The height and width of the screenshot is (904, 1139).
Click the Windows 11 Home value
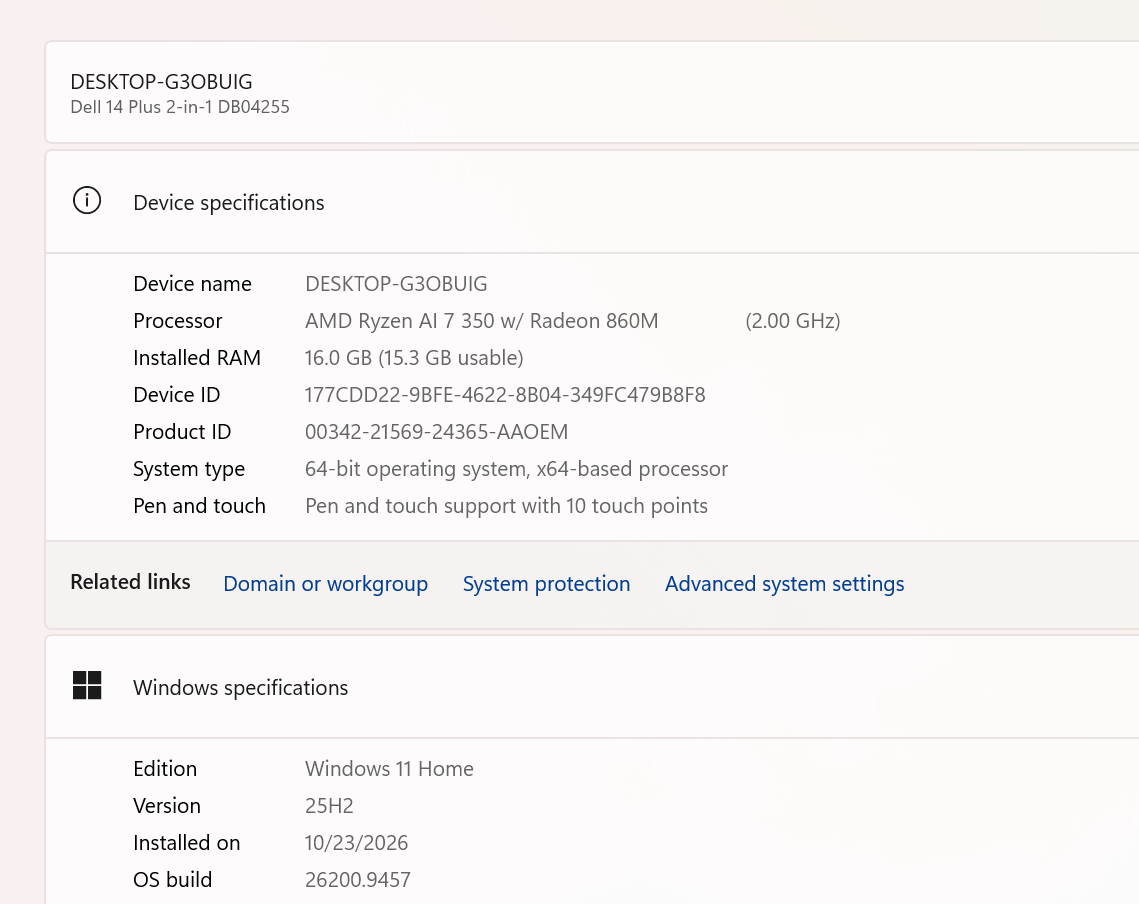pyautogui.click(x=389, y=768)
